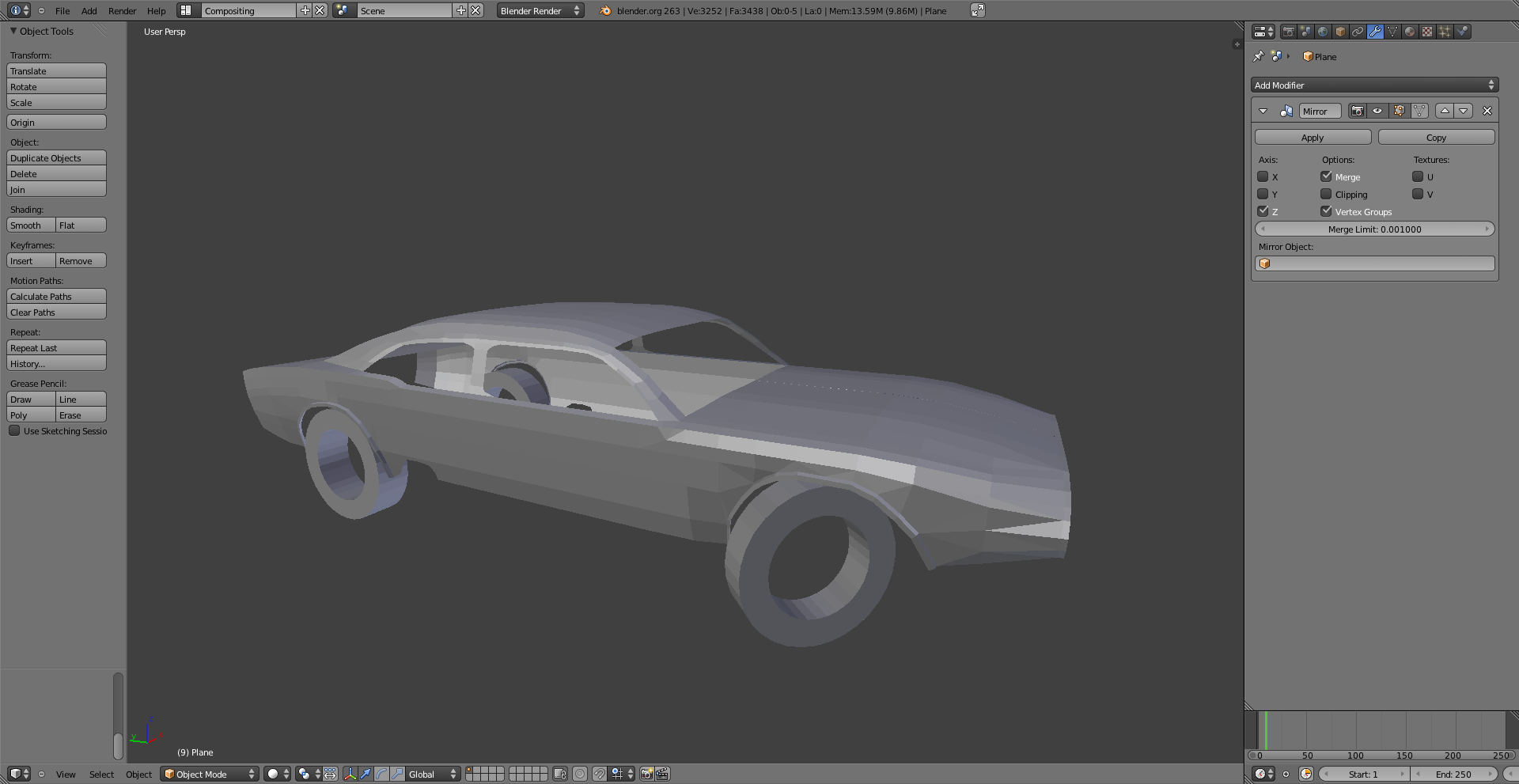The height and width of the screenshot is (784, 1519).
Task: Enable the Clipping option checkbox
Action: click(x=1327, y=194)
